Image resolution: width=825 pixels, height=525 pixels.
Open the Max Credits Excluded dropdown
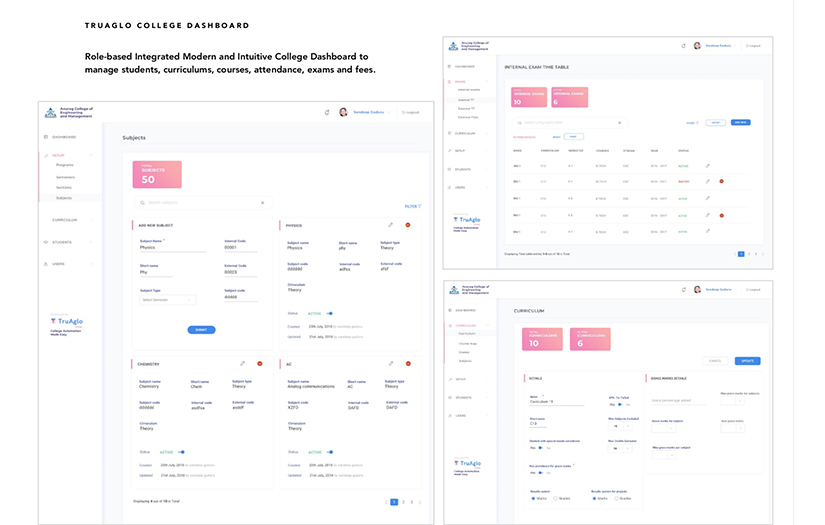click(620, 448)
